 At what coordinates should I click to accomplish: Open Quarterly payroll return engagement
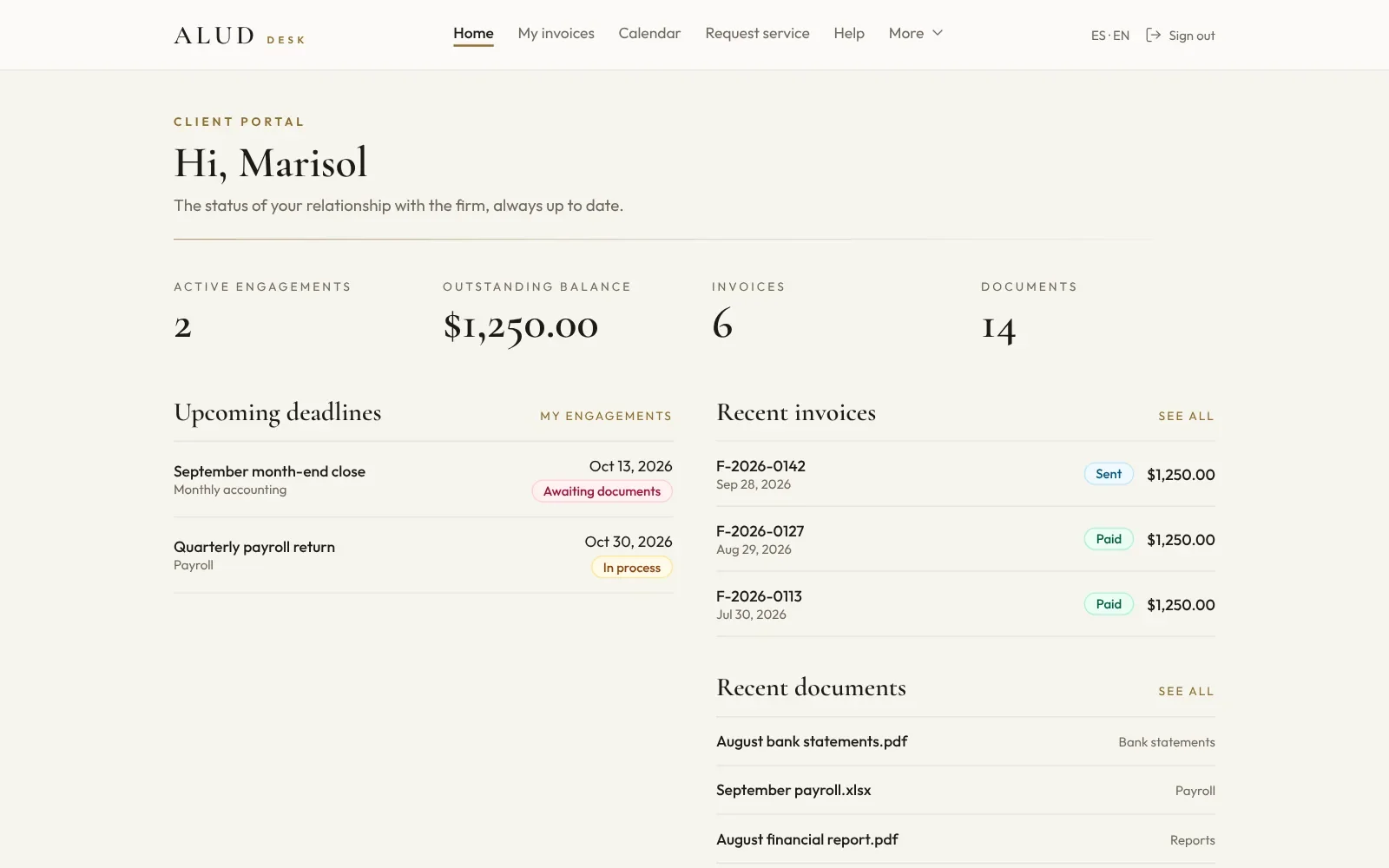point(423,555)
